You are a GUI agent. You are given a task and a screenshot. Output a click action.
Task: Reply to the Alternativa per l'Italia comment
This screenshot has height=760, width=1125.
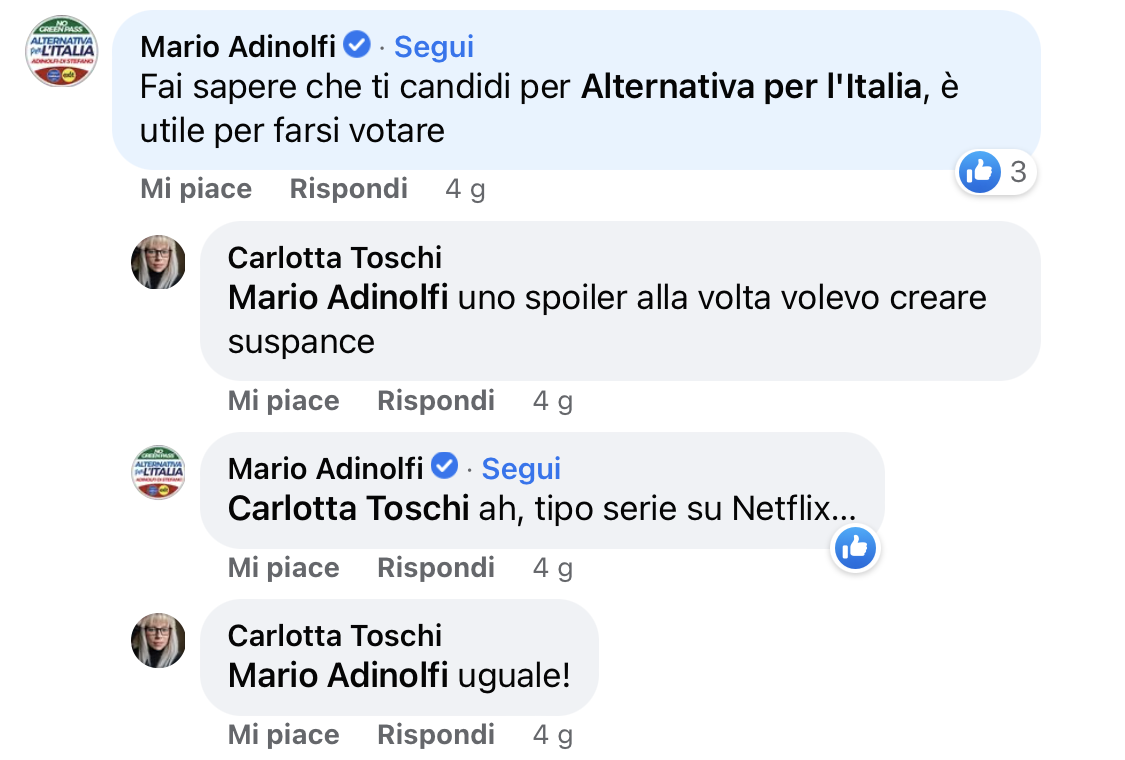(349, 189)
